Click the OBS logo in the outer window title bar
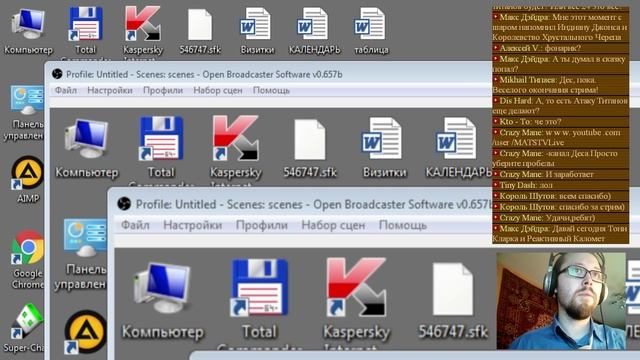This screenshot has height=360, width=640. click(x=57, y=74)
